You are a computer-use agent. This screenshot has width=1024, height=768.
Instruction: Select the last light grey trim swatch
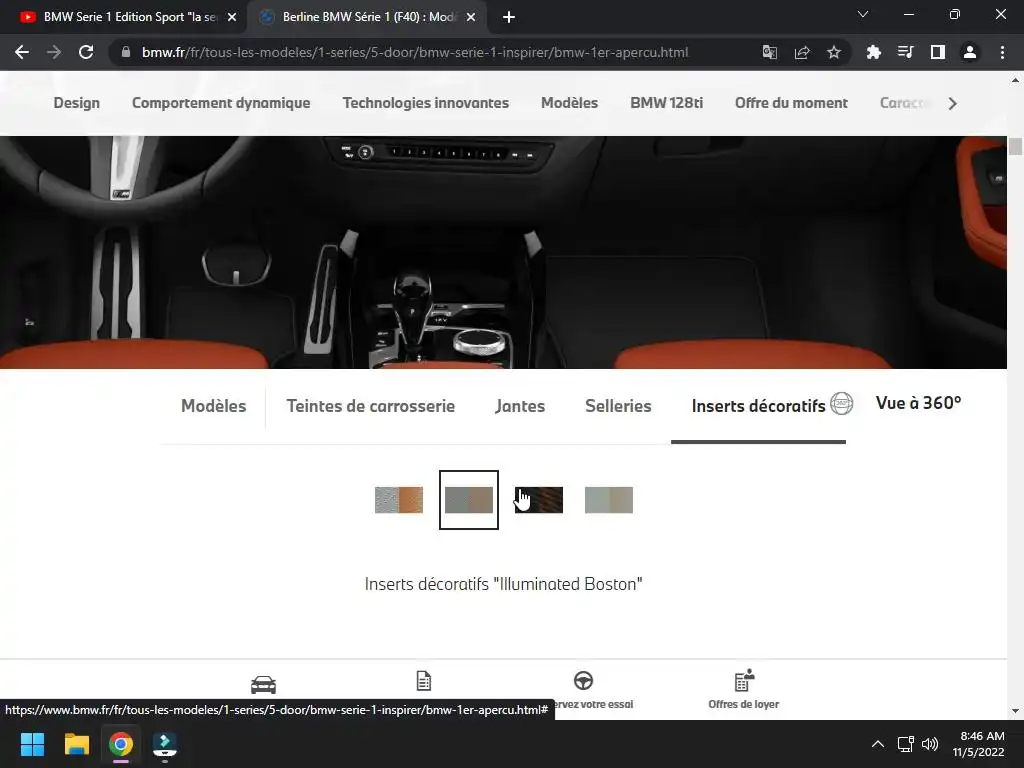[609, 500]
